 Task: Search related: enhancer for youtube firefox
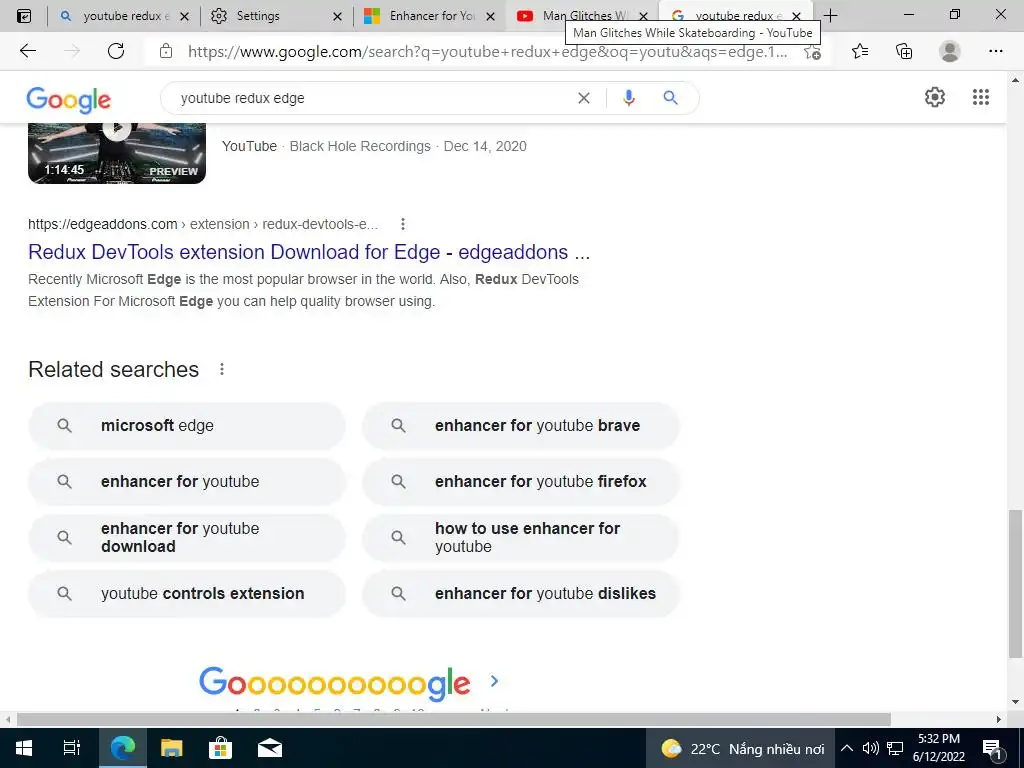(521, 482)
